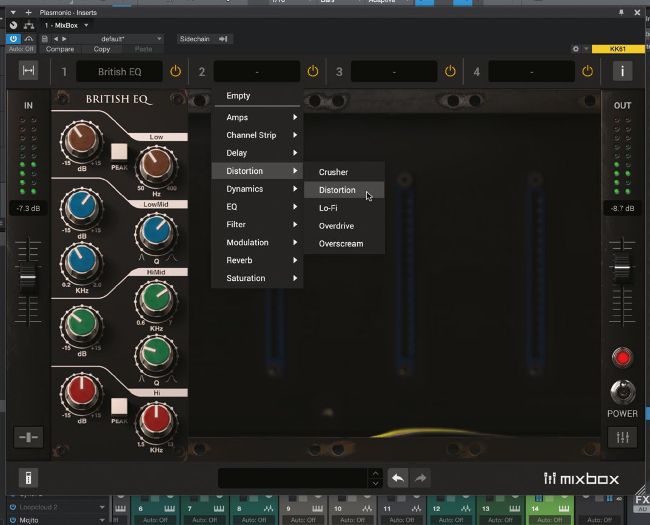Click the Hi band KHz frequency knob
The height and width of the screenshot is (525, 650).
(156, 422)
